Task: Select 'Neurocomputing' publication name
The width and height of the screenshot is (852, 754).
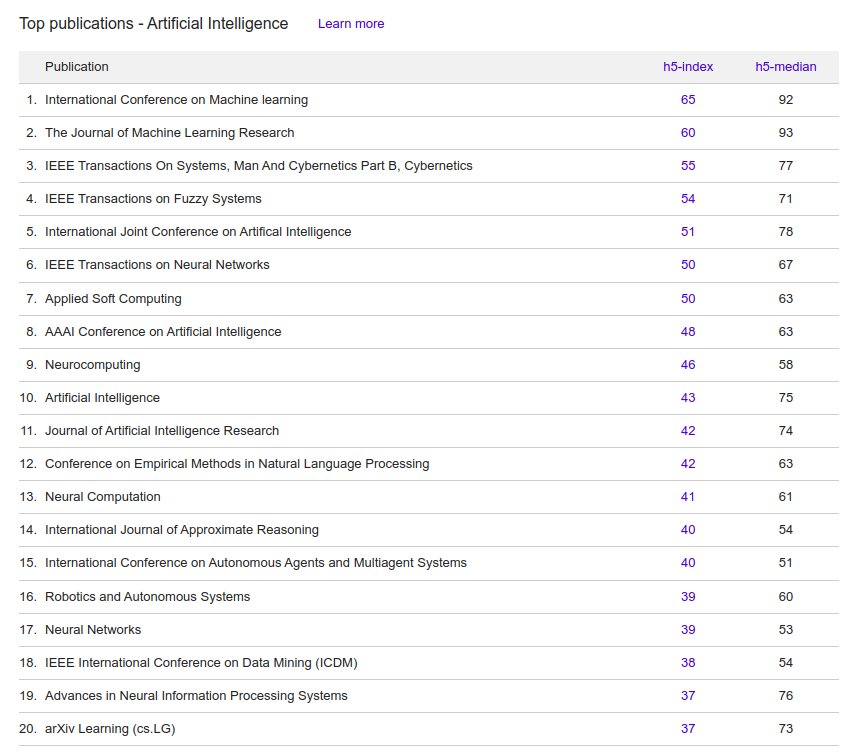Action: point(92,365)
